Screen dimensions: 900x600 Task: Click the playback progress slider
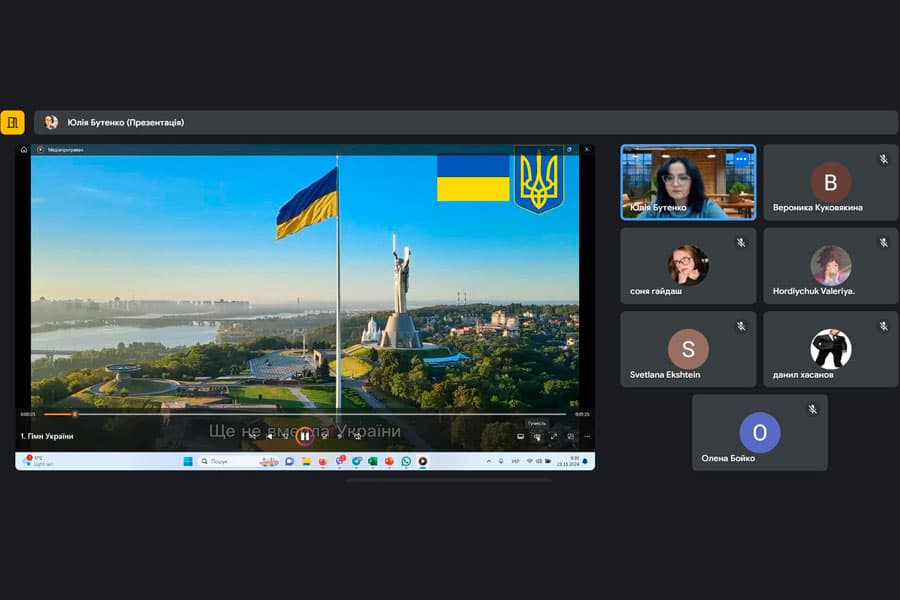[x=305, y=414]
